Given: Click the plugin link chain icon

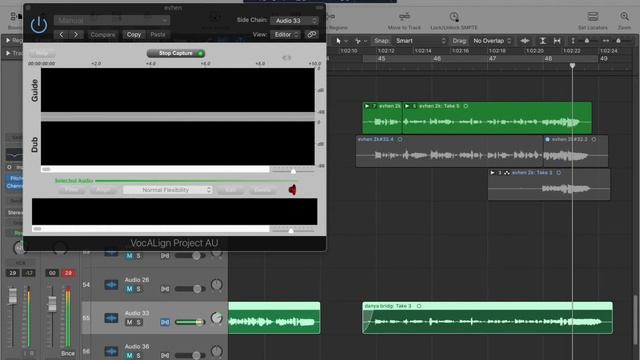Looking at the screenshot, I should click(x=311, y=35).
